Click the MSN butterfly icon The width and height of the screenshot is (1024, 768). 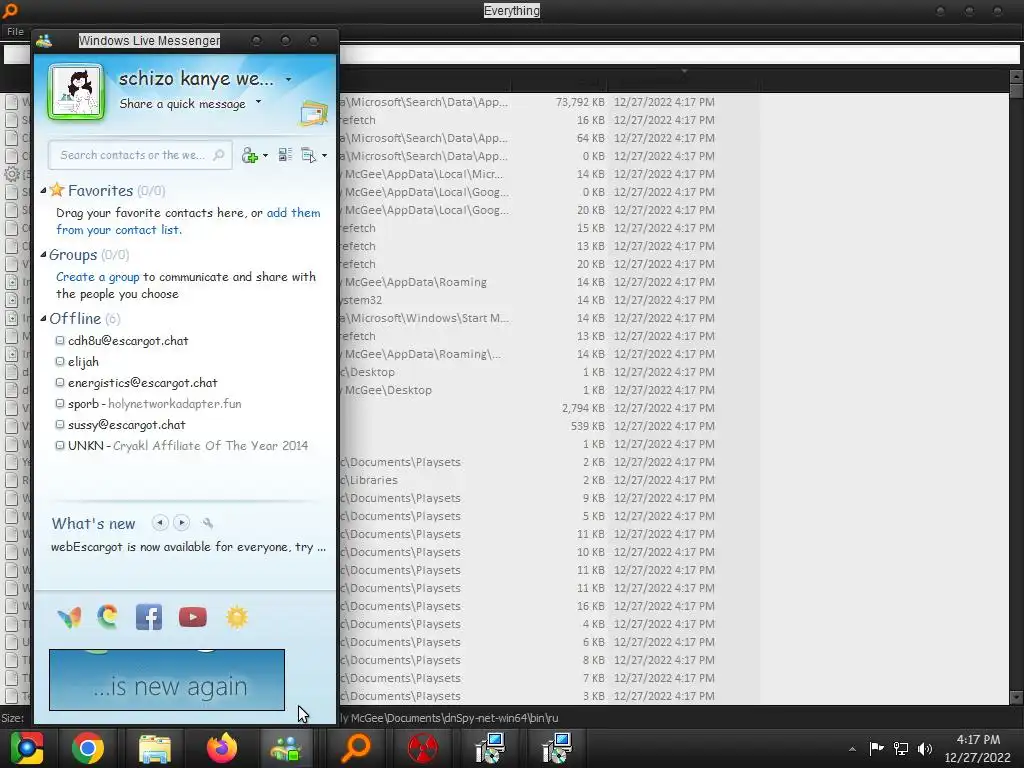[69, 617]
